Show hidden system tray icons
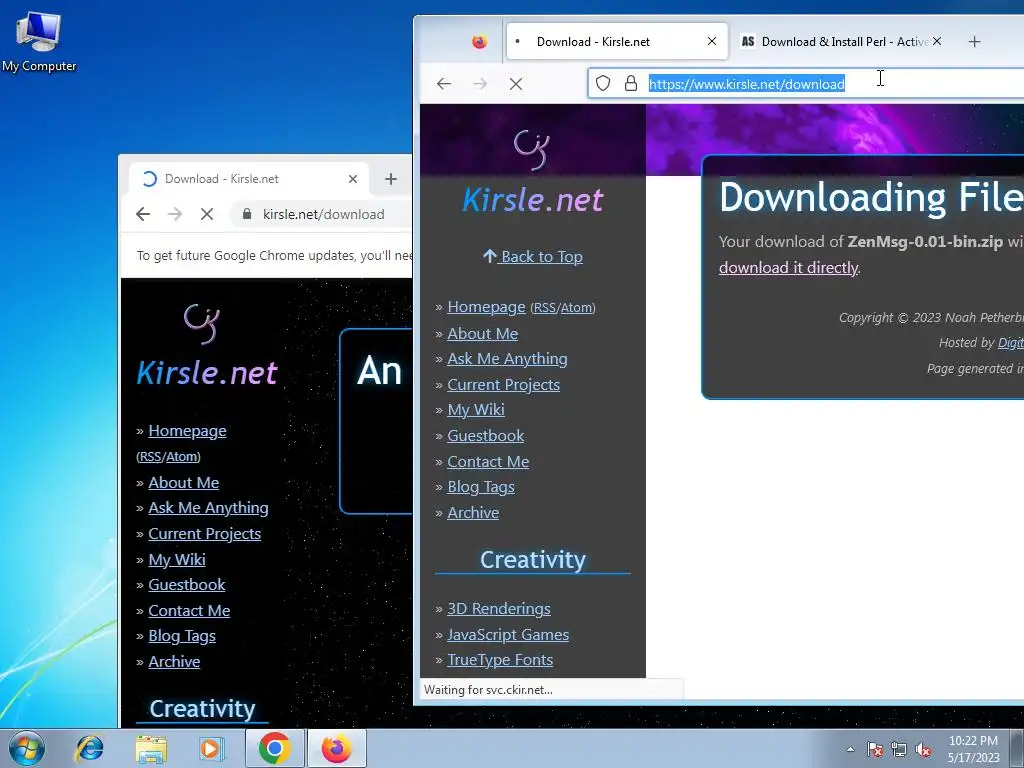This screenshot has height=768, width=1024. click(850, 749)
